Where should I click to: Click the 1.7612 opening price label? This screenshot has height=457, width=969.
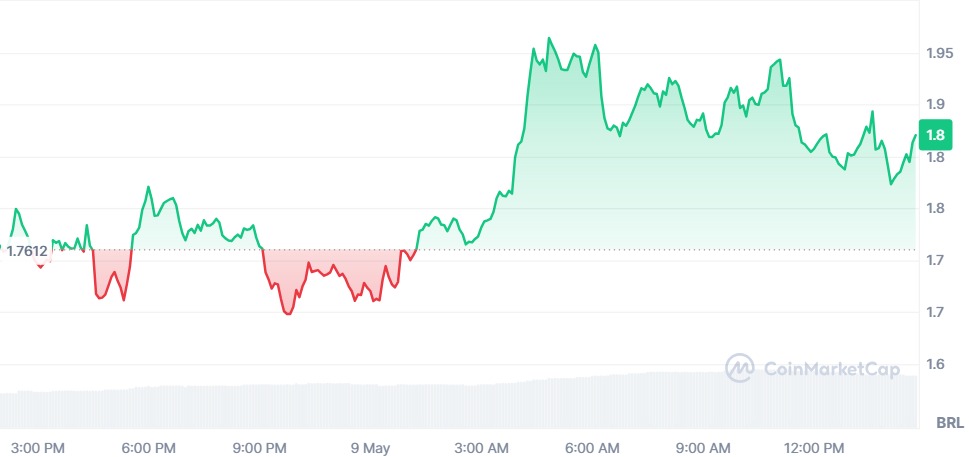pos(27,251)
